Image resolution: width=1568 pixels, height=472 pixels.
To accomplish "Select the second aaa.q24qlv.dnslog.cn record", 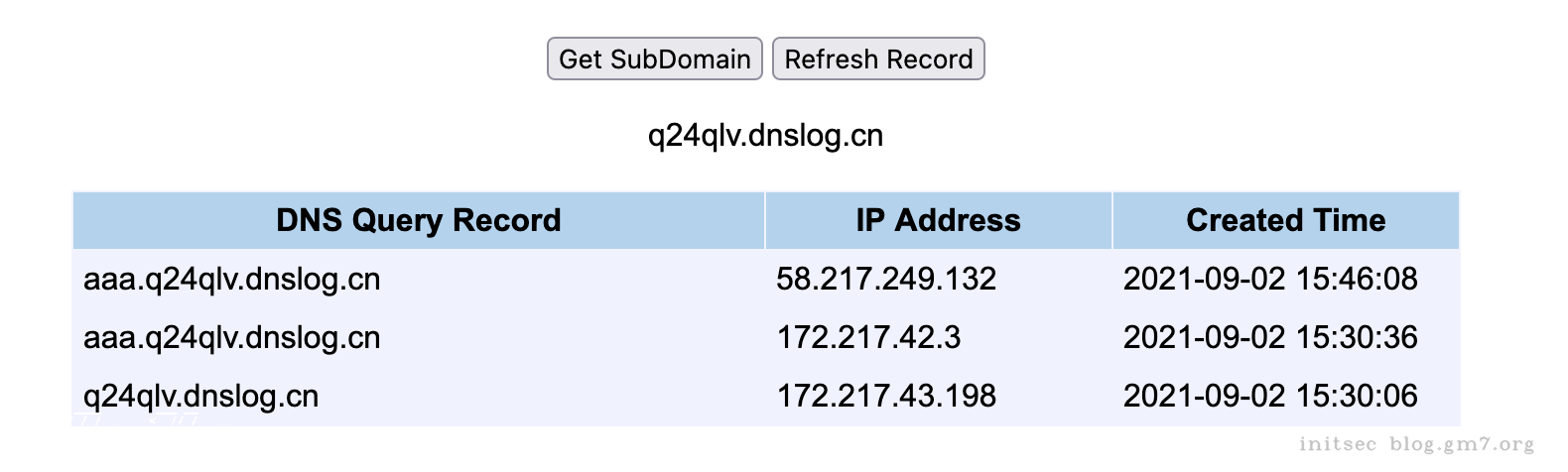I will pos(231,337).
